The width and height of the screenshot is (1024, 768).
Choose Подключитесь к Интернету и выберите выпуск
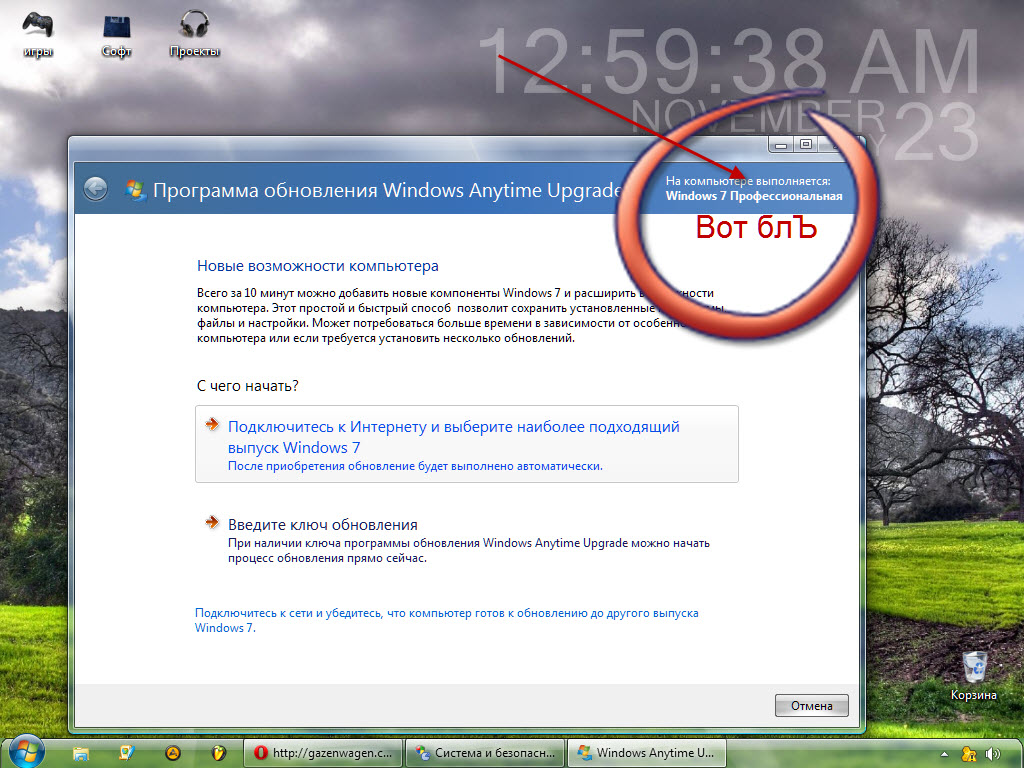(466, 444)
